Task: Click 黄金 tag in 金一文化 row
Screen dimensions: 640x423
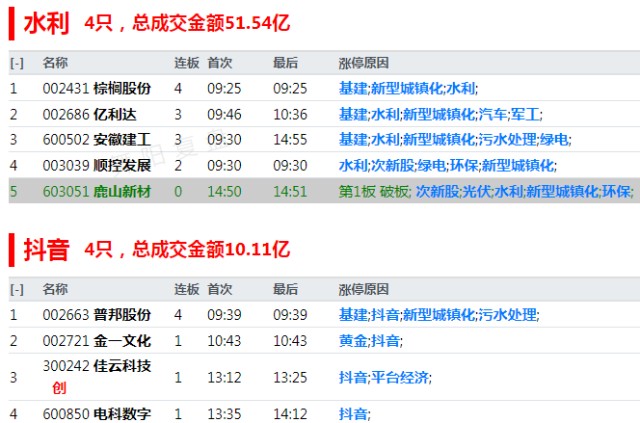Action: click(353, 341)
